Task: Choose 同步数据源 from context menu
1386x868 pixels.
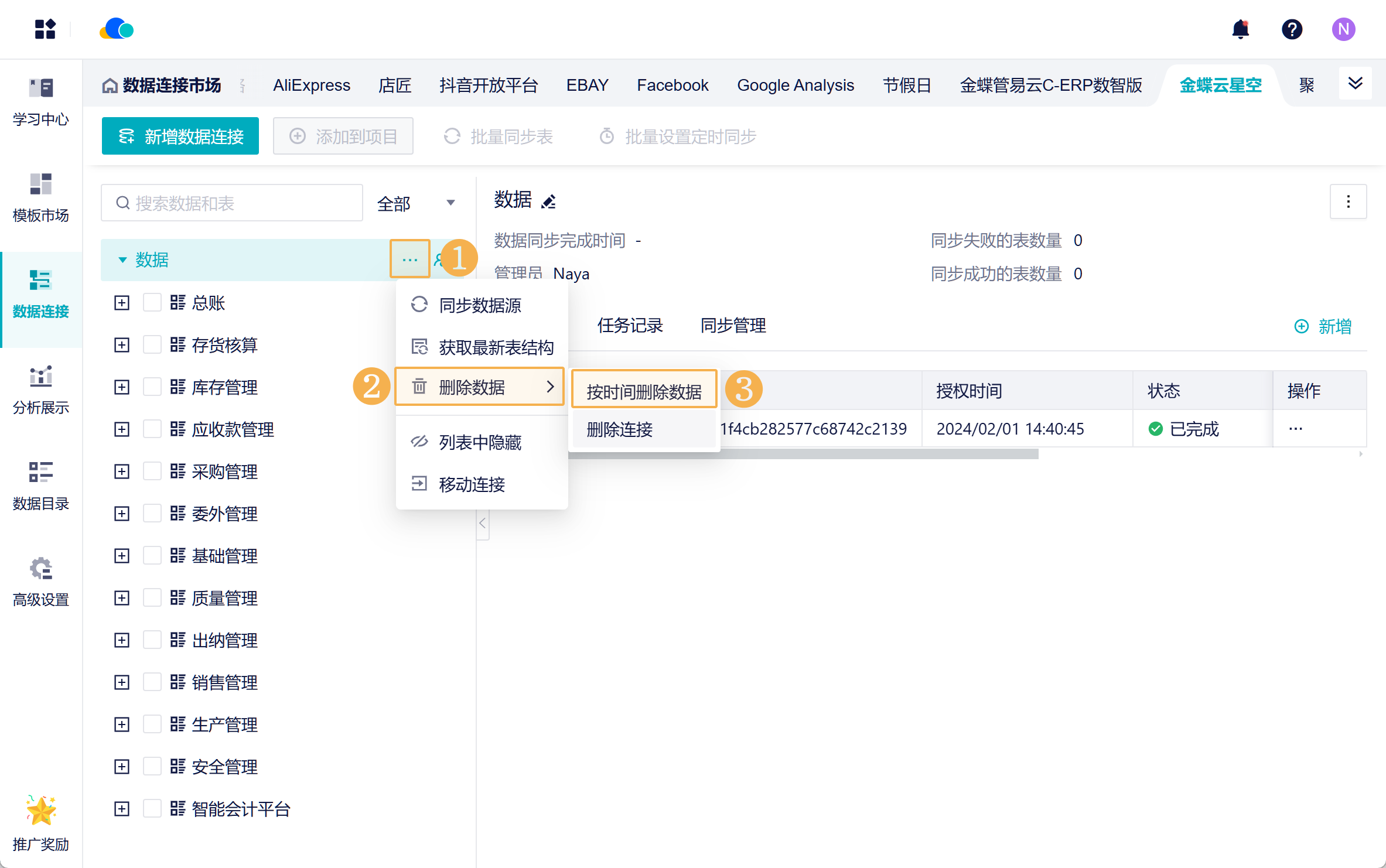Action: point(482,305)
